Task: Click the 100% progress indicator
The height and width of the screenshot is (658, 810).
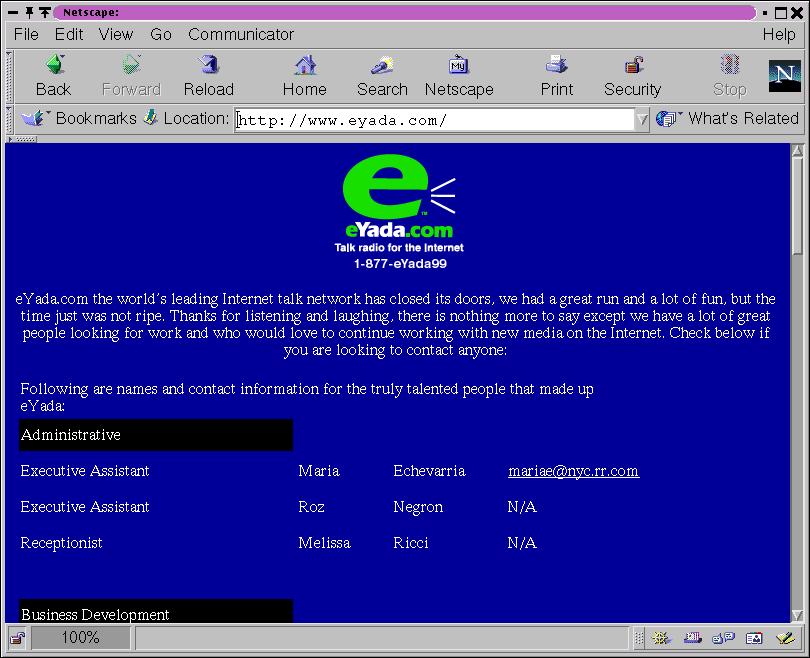Action: tap(81, 638)
